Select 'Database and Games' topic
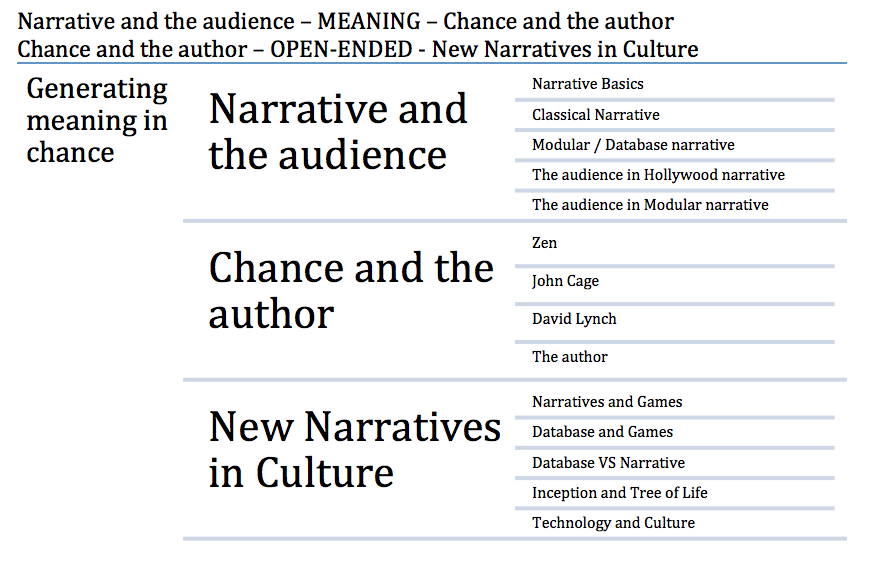Screen dimensions: 883x567 click(x=602, y=432)
